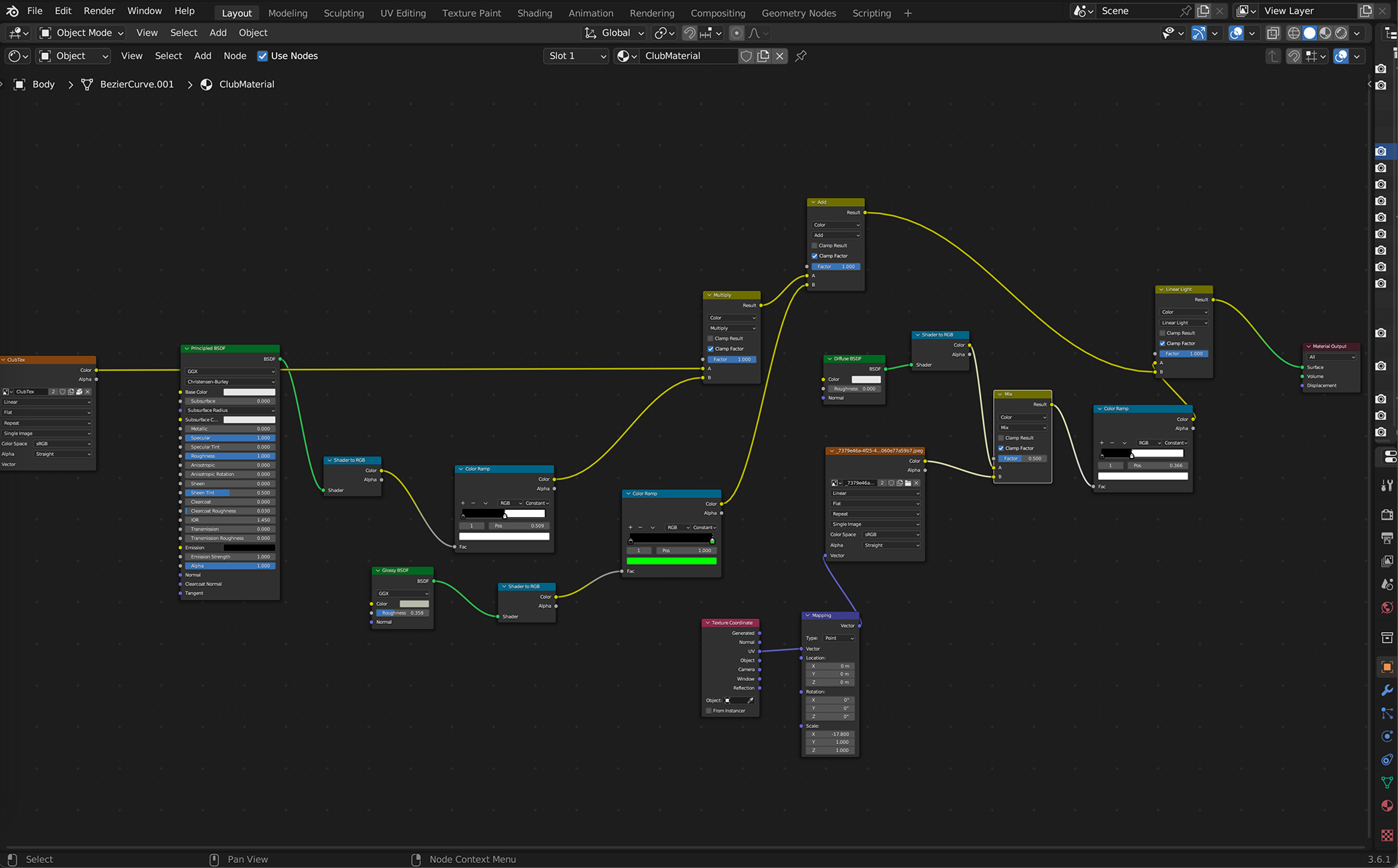
Task: Switch to wireframe shading
Action: click(x=1294, y=33)
